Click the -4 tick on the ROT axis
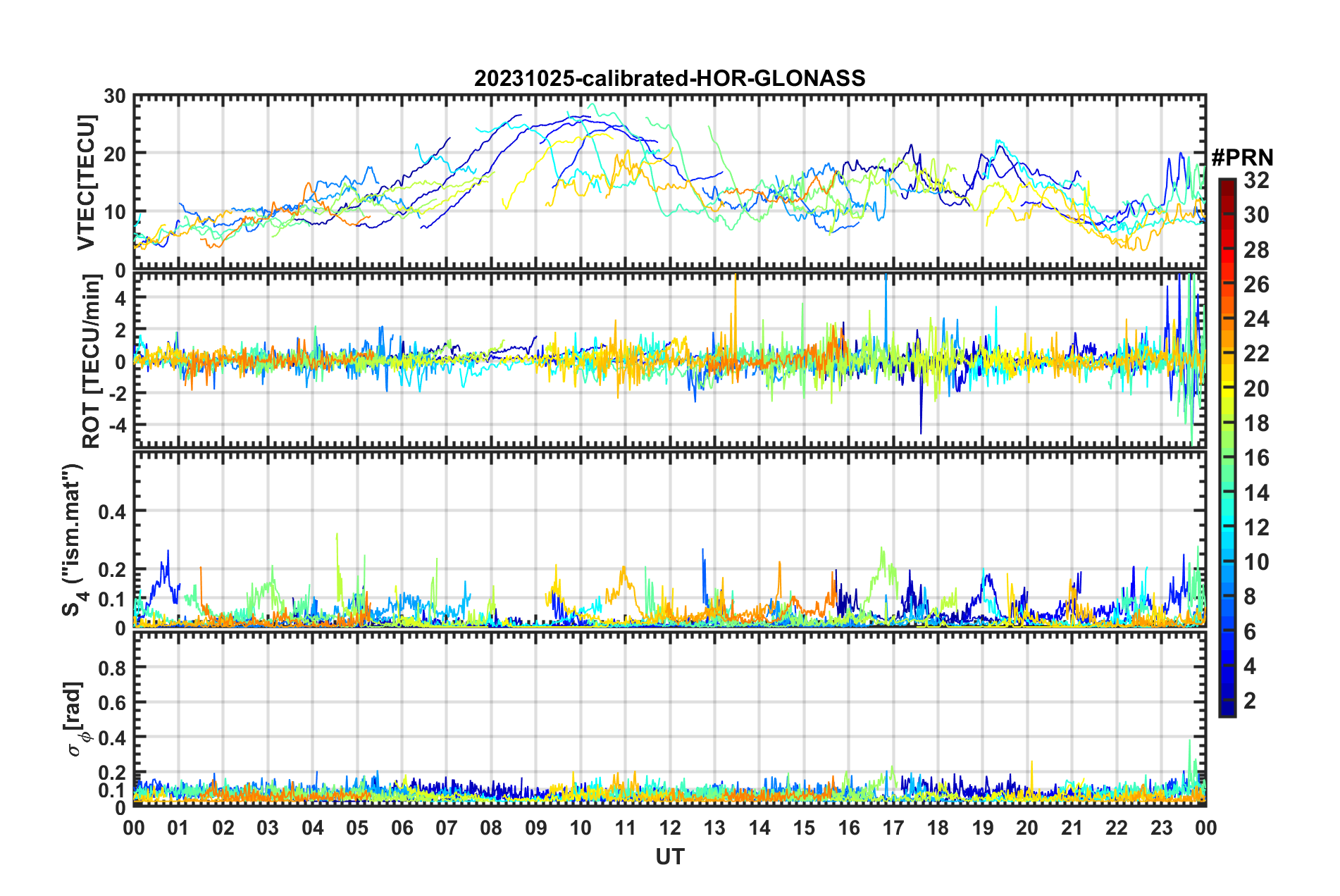This screenshot has width=1340, height=896. [x=117, y=425]
